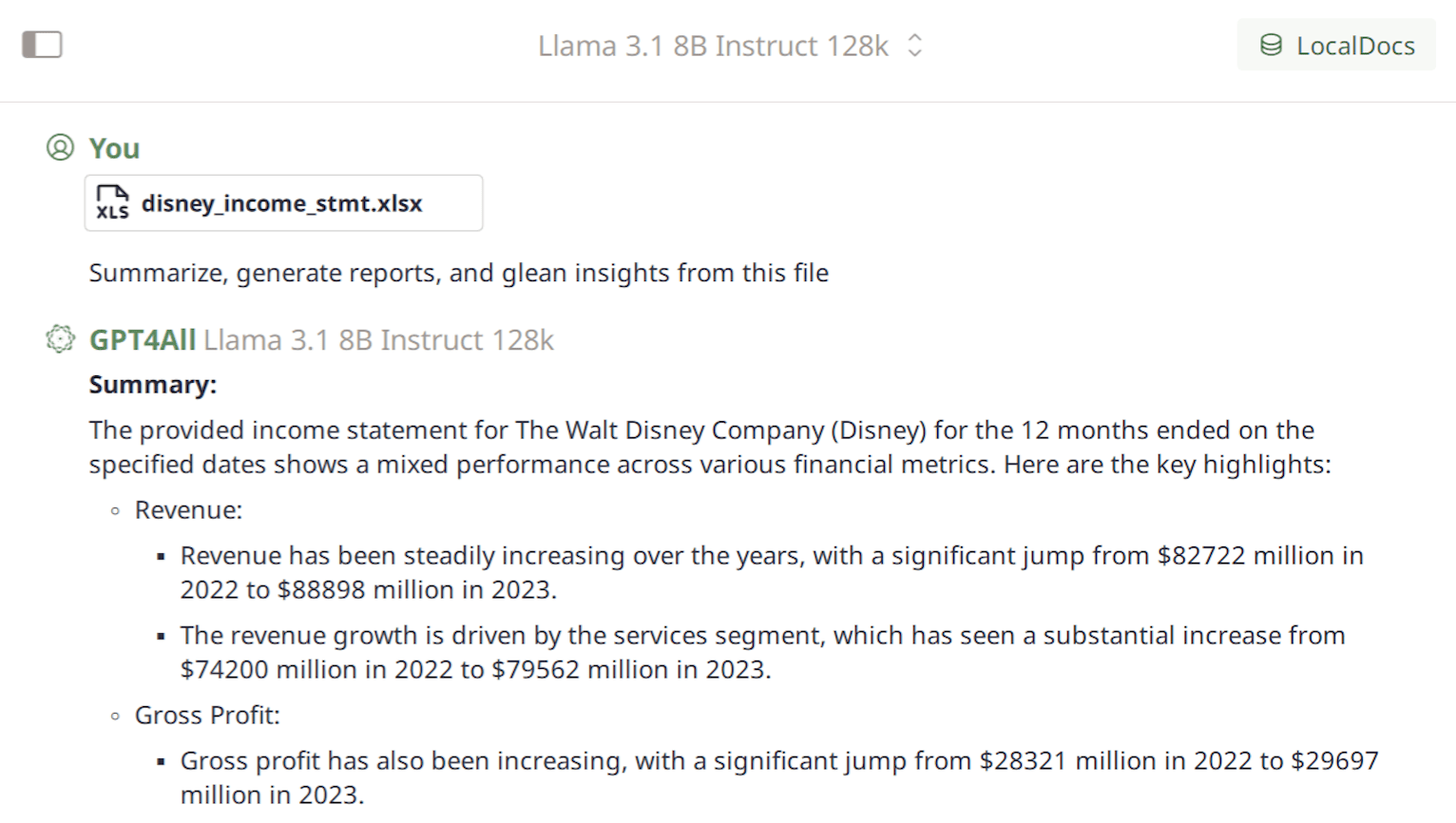Click the line starting Revenue has been steadily increasing

(772, 556)
